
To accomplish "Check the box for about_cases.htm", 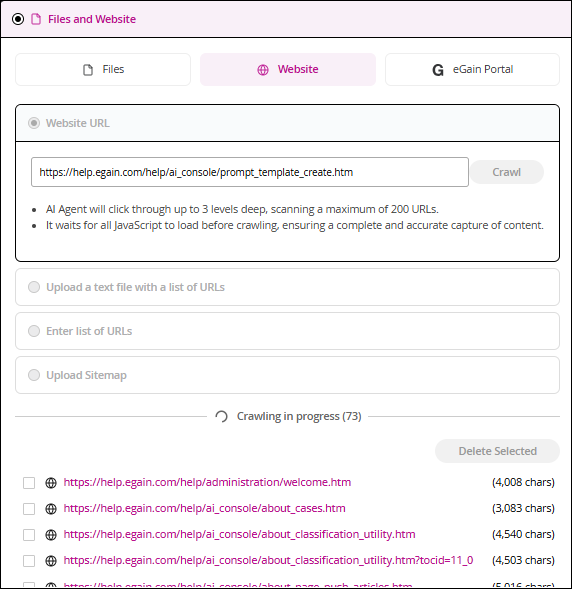I will pyautogui.click(x=29, y=509).
